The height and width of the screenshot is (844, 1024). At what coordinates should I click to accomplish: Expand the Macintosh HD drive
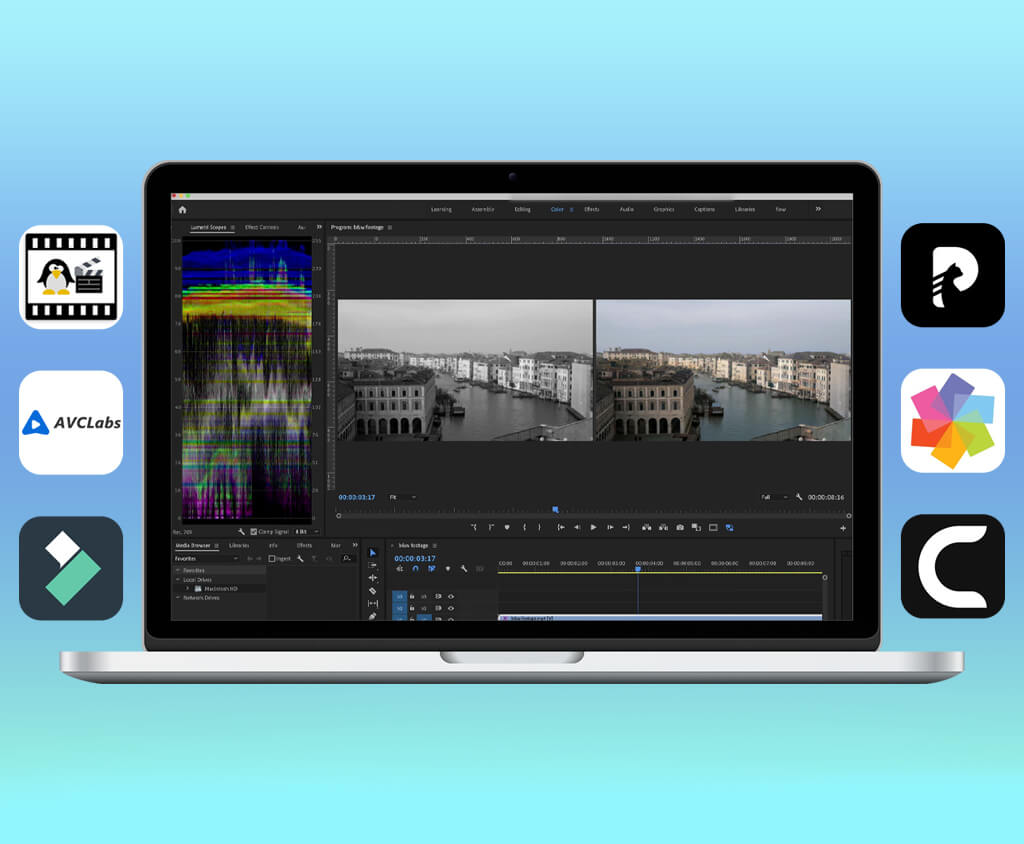[x=188, y=589]
